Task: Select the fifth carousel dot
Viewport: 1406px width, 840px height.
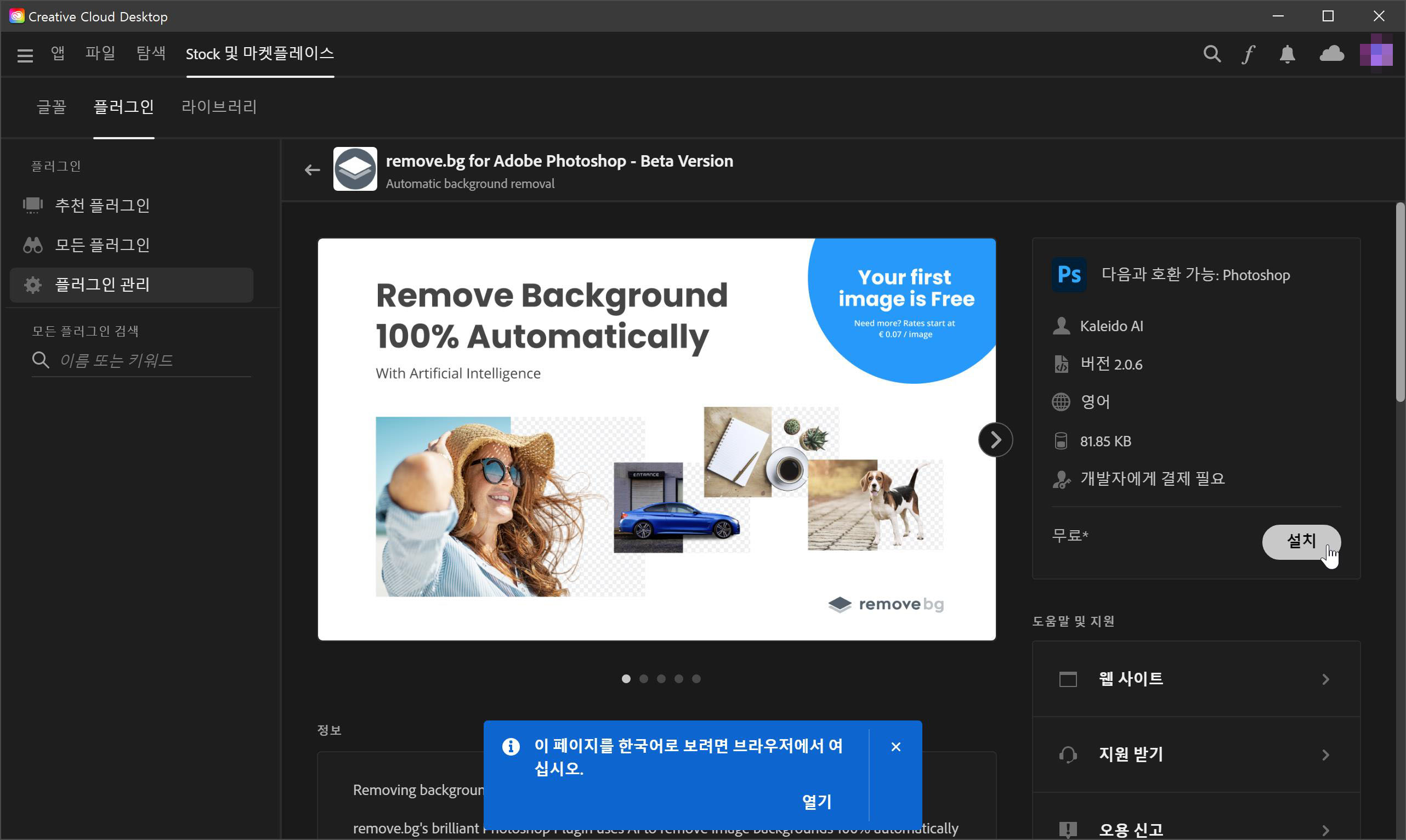Action: point(696,679)
